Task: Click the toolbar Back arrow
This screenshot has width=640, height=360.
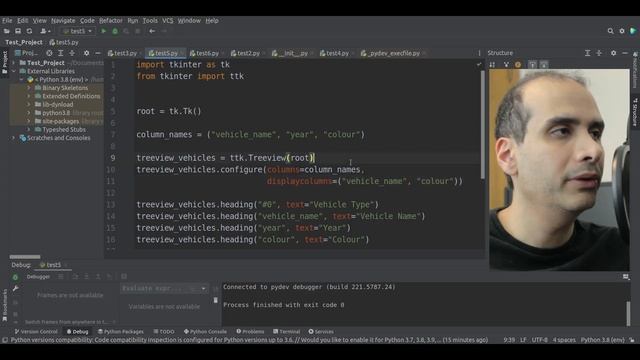Action: (152, 31)
